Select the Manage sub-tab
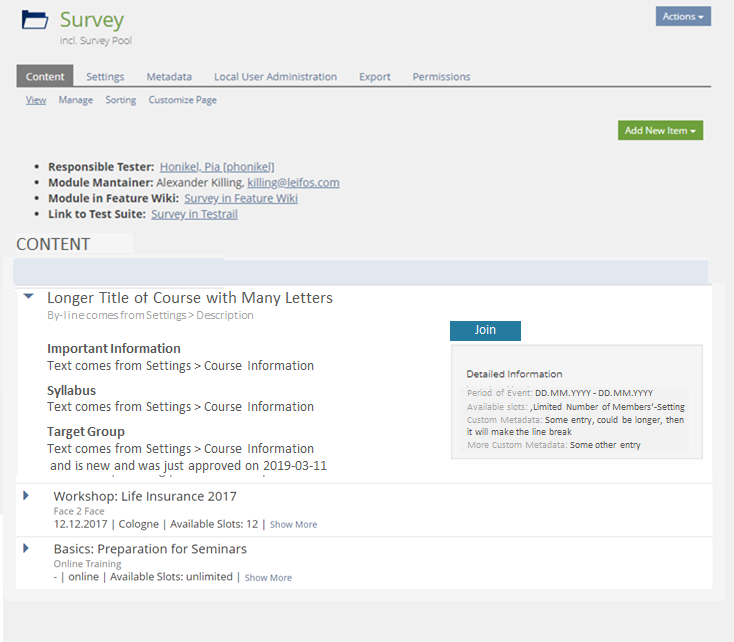Viewport: 734px width, 642px height. click(75, 100)
